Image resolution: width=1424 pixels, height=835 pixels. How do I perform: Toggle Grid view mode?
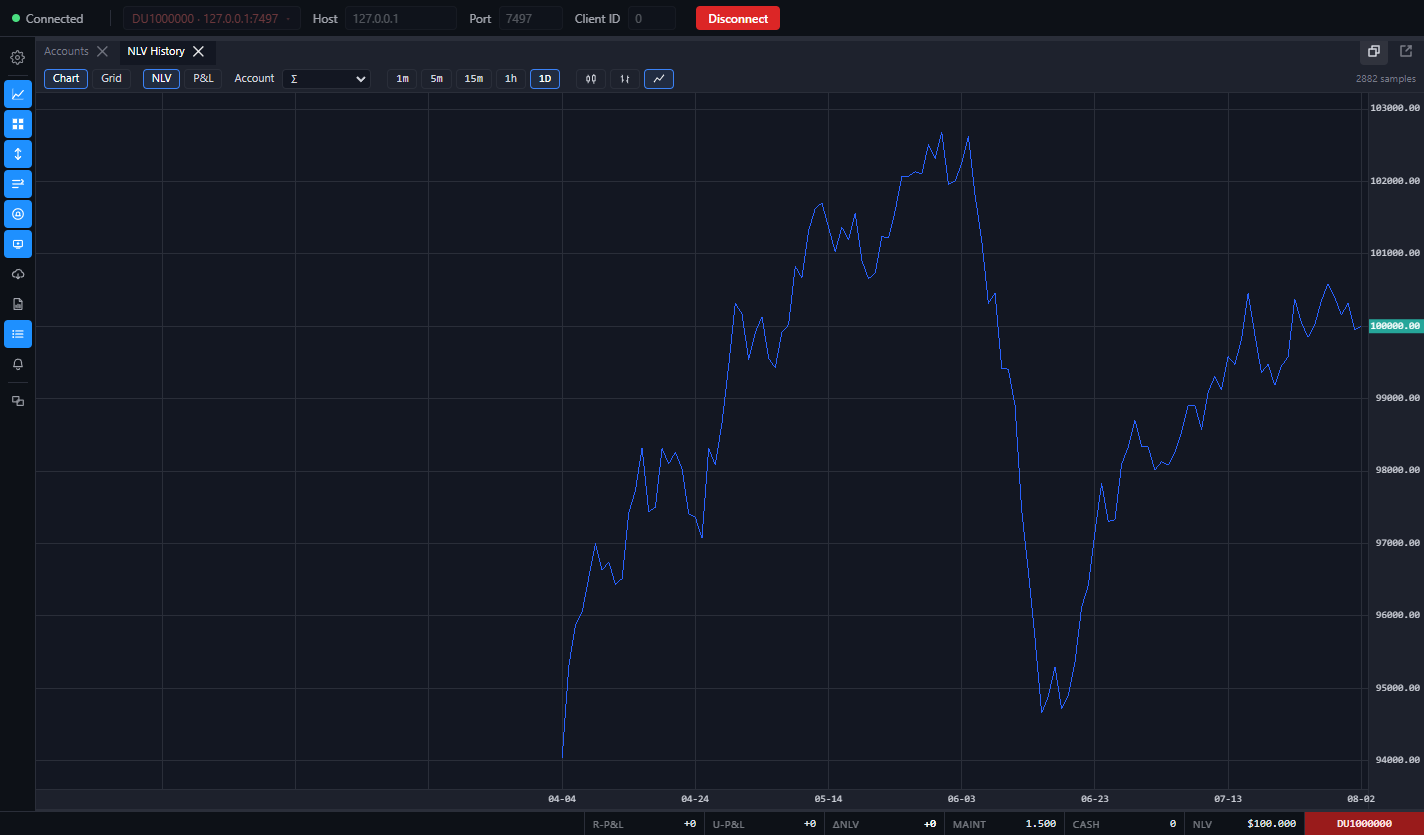click(x=111, y=79)
